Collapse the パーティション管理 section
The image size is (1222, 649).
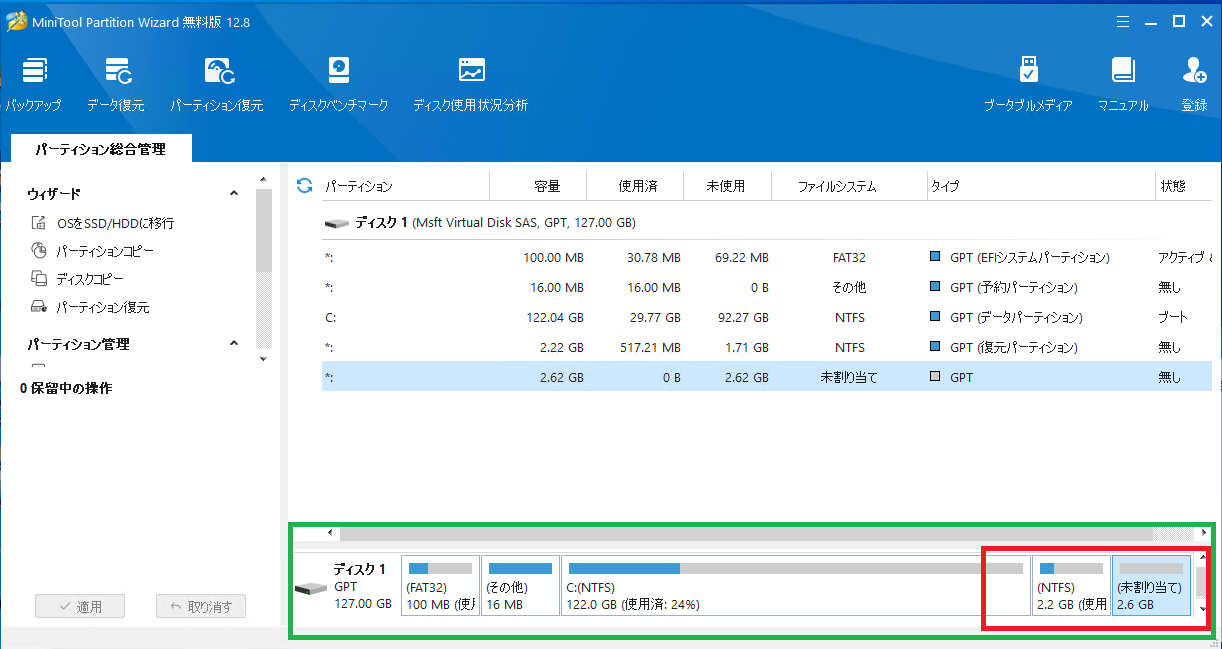[234, 343]
